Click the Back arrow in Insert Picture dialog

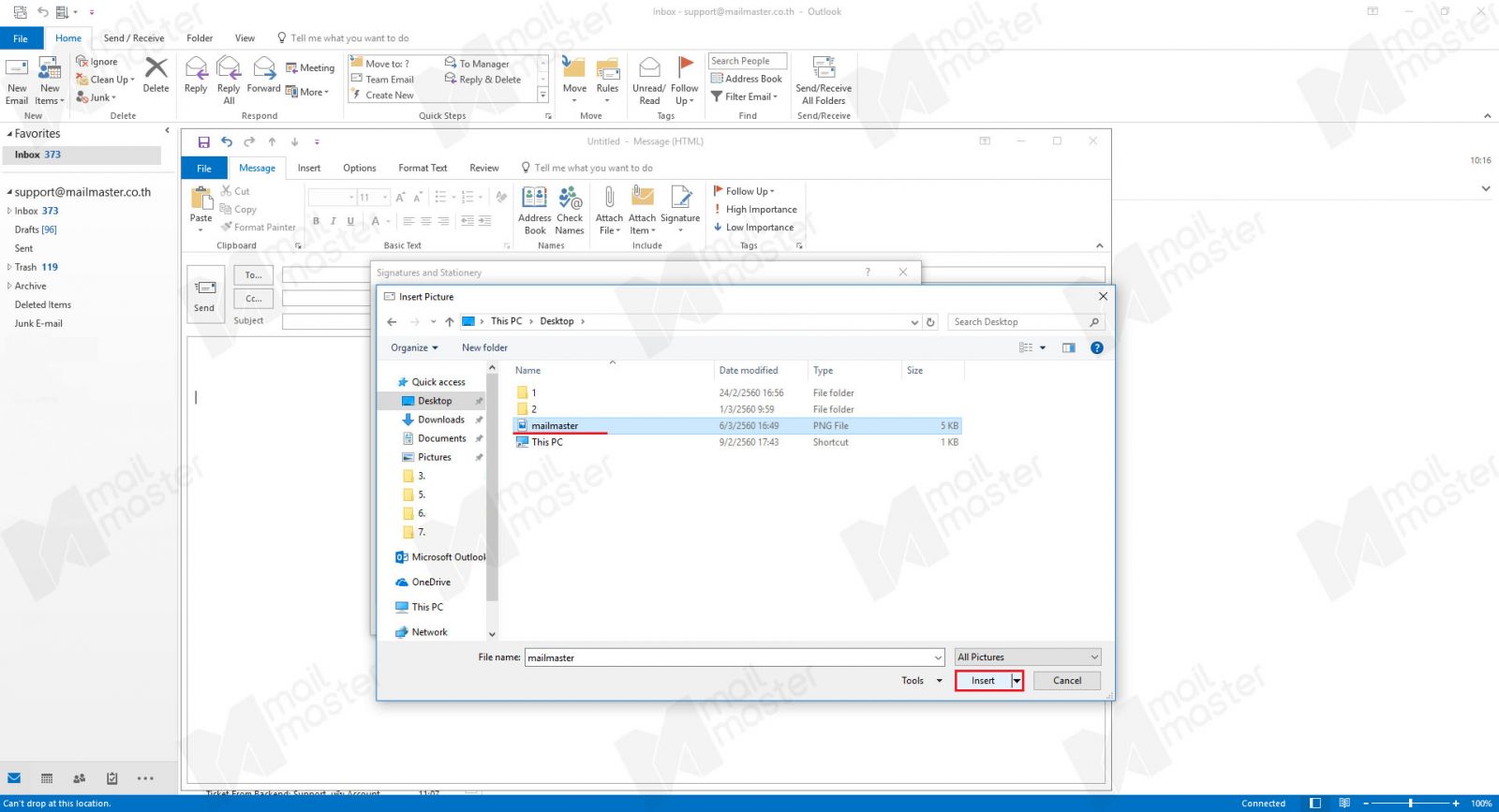coord(392,322)
